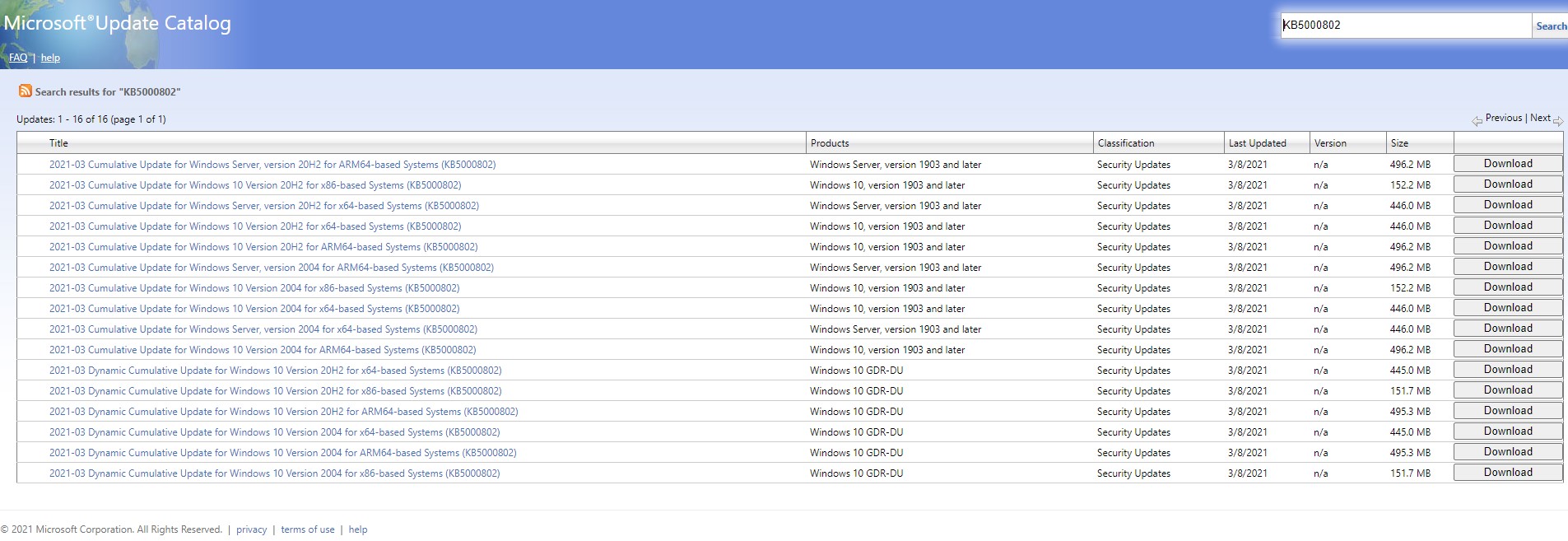Image resolution: width=1568 pixels, height=541 pixels.
Task: Download Windows 10 20H2 ARM64 cumulative update
Action: point(1508,246)
